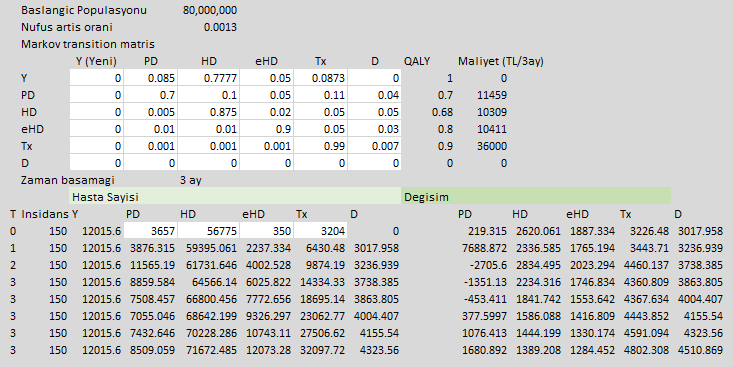Edit Y to Tx probability cell 0.0873
Screen dimensions: 733x367
[320, 78]
